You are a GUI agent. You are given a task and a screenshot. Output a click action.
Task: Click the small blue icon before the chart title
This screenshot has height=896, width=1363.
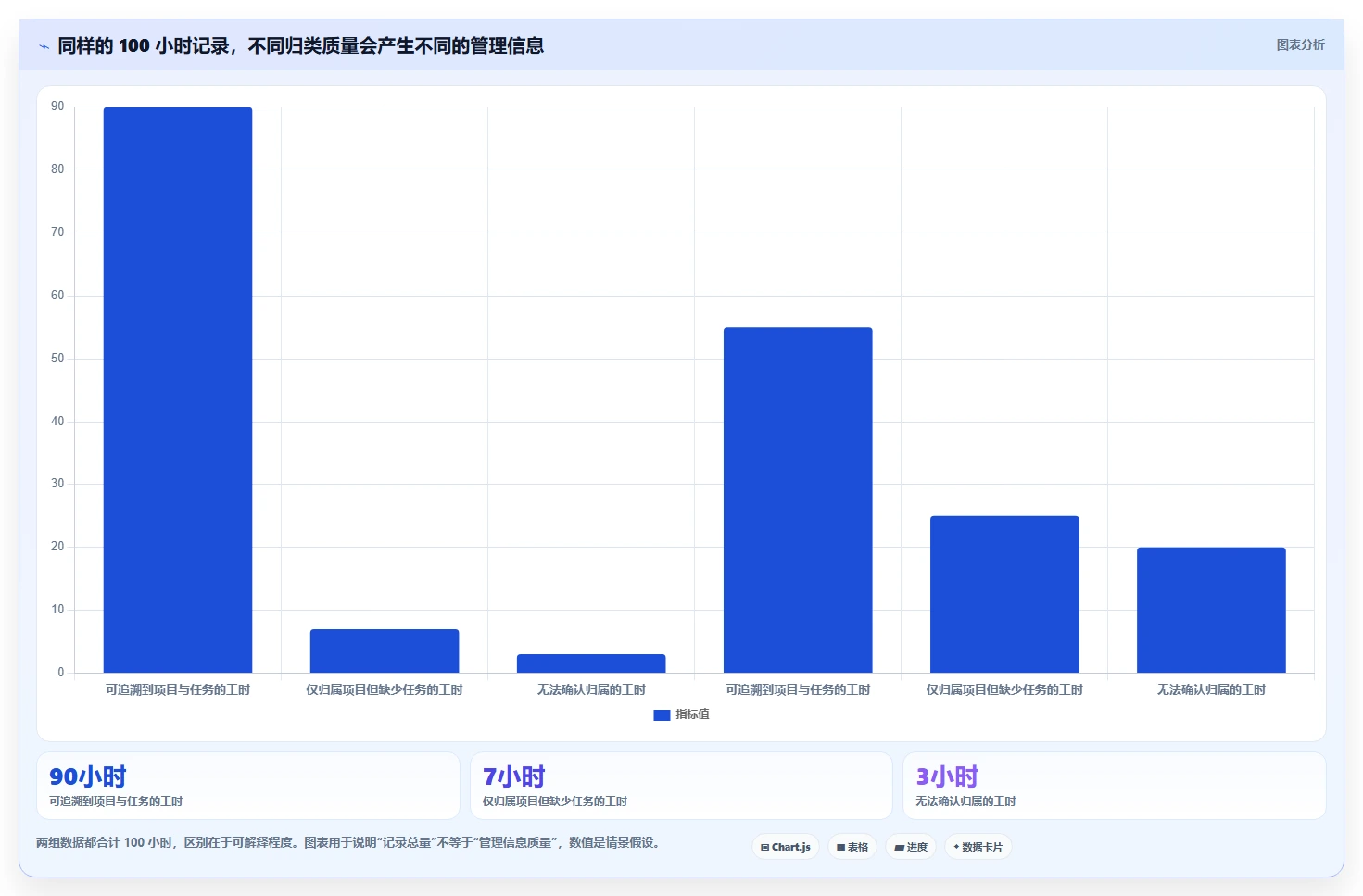pyautogui.click(x=44, y=46)
